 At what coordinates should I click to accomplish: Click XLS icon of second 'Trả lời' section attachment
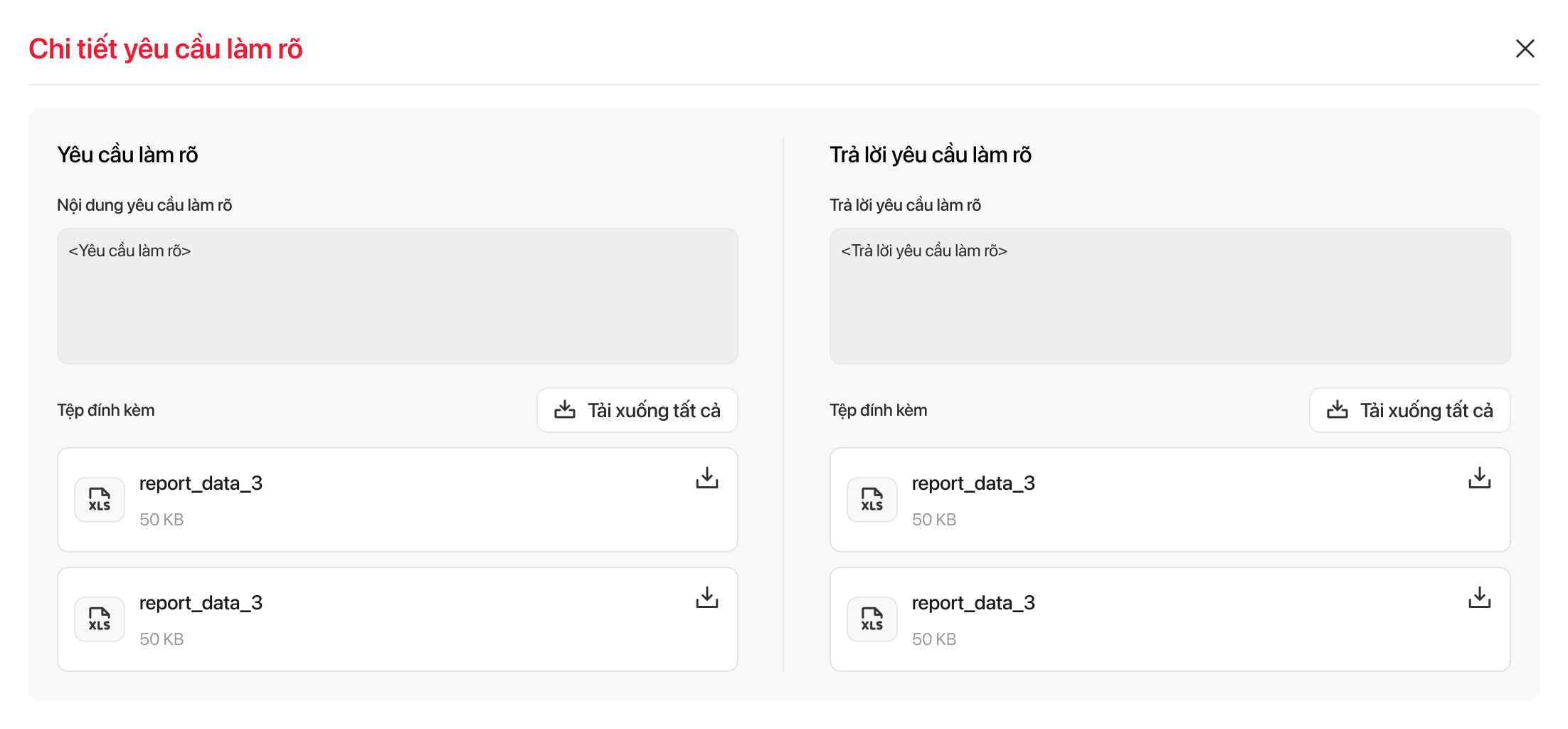click(872, 619)
